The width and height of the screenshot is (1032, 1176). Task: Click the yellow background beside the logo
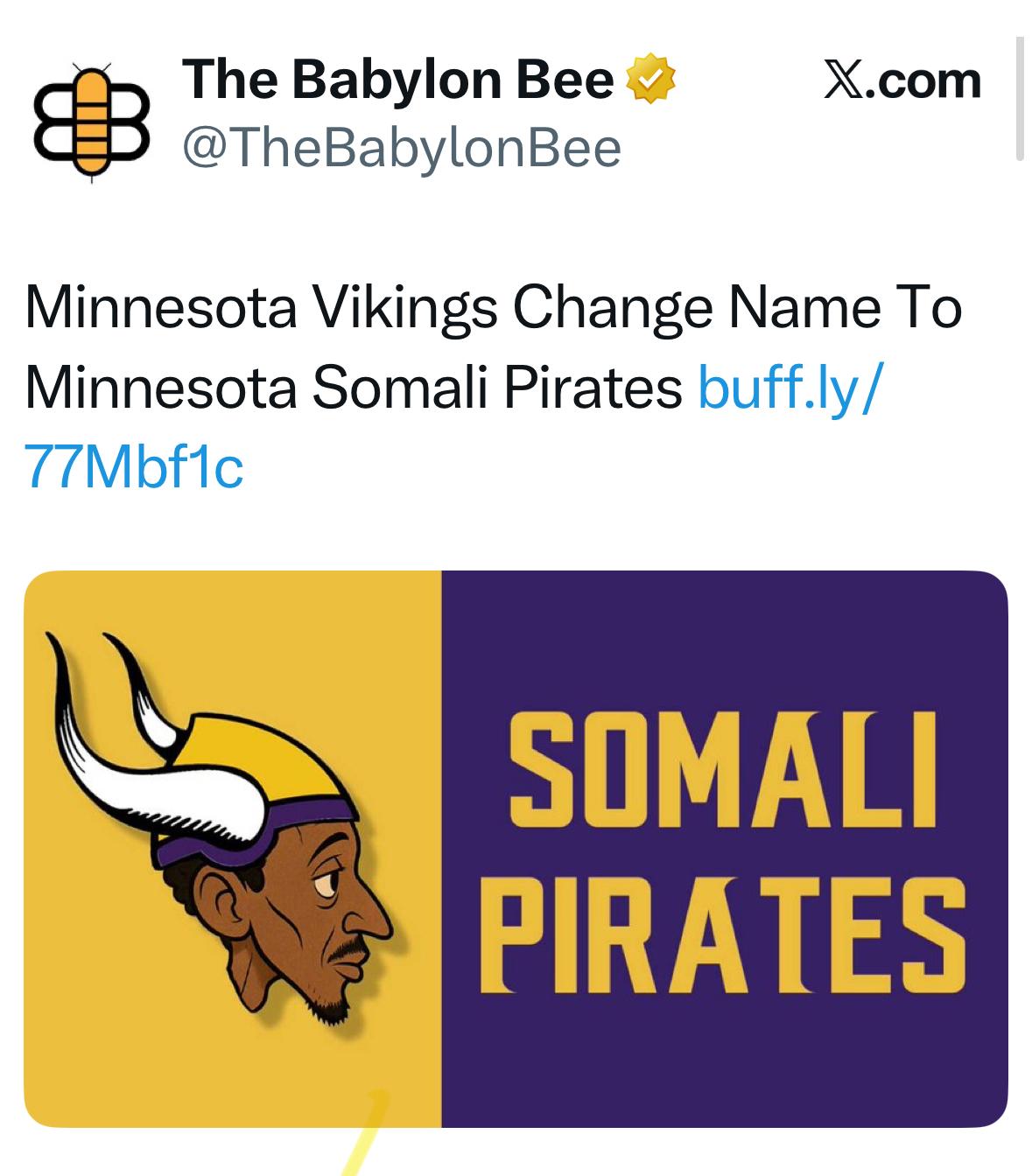105,1032
